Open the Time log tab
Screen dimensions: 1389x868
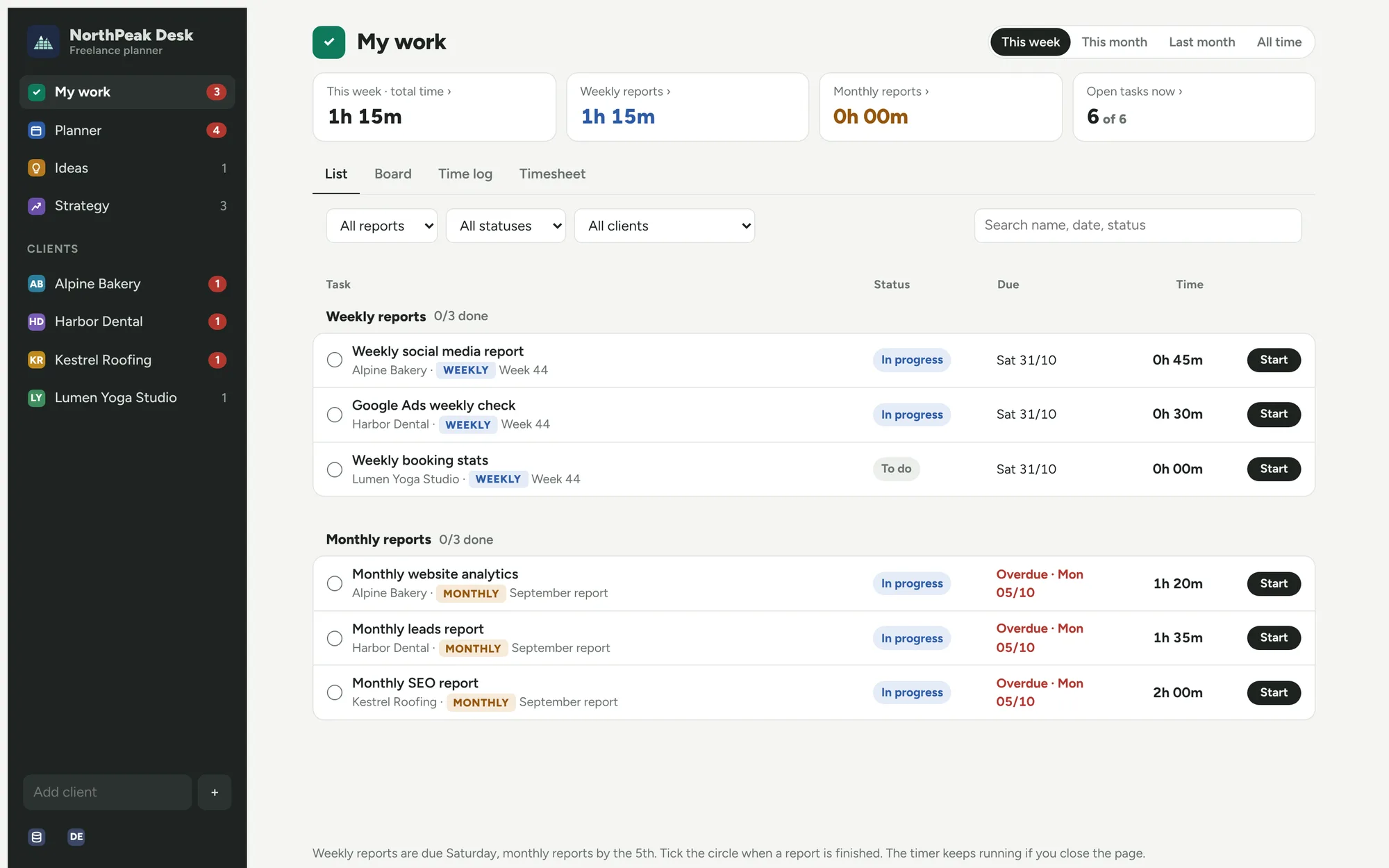465,174
